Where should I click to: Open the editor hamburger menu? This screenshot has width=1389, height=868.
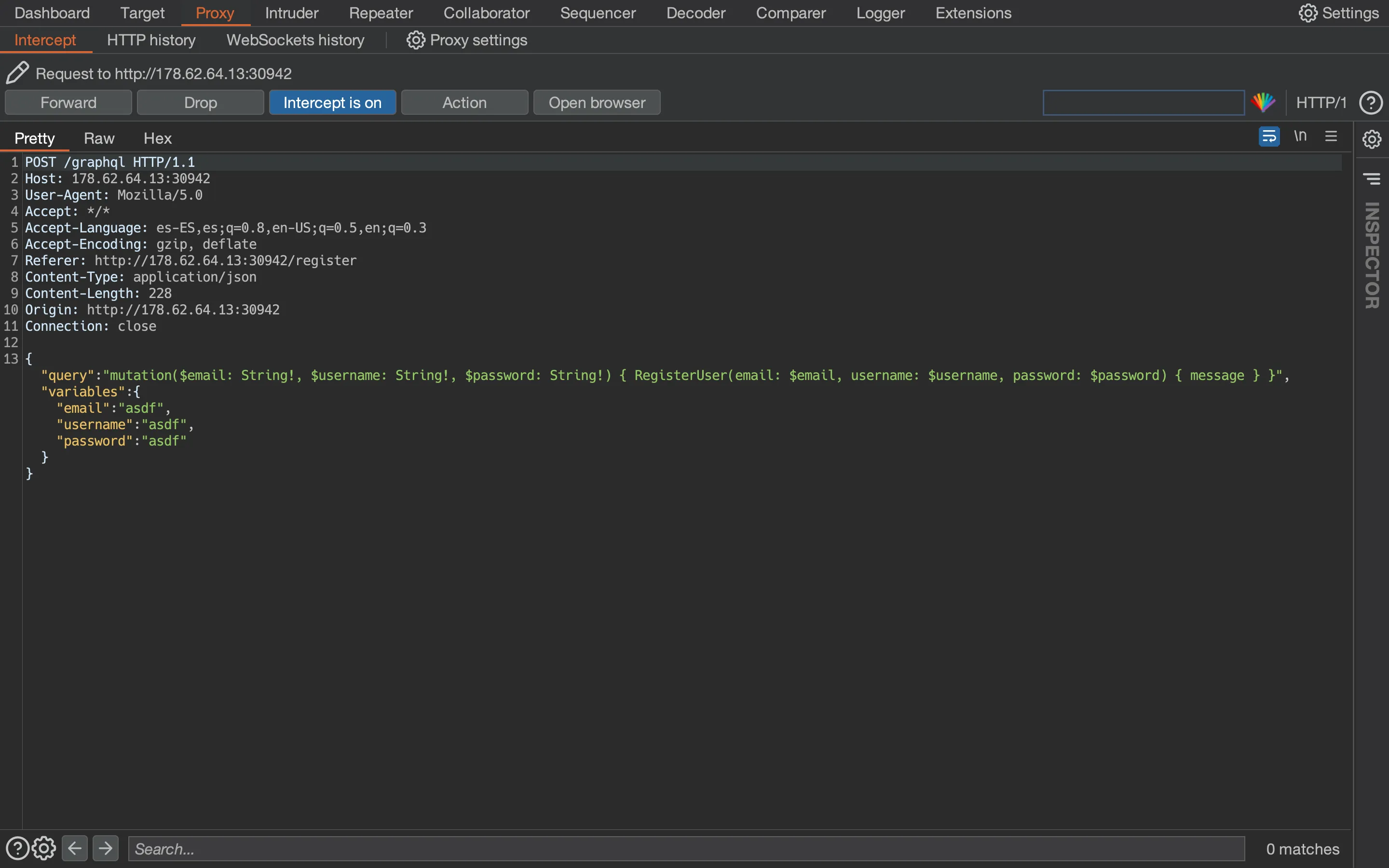[x=1331, y=136]
